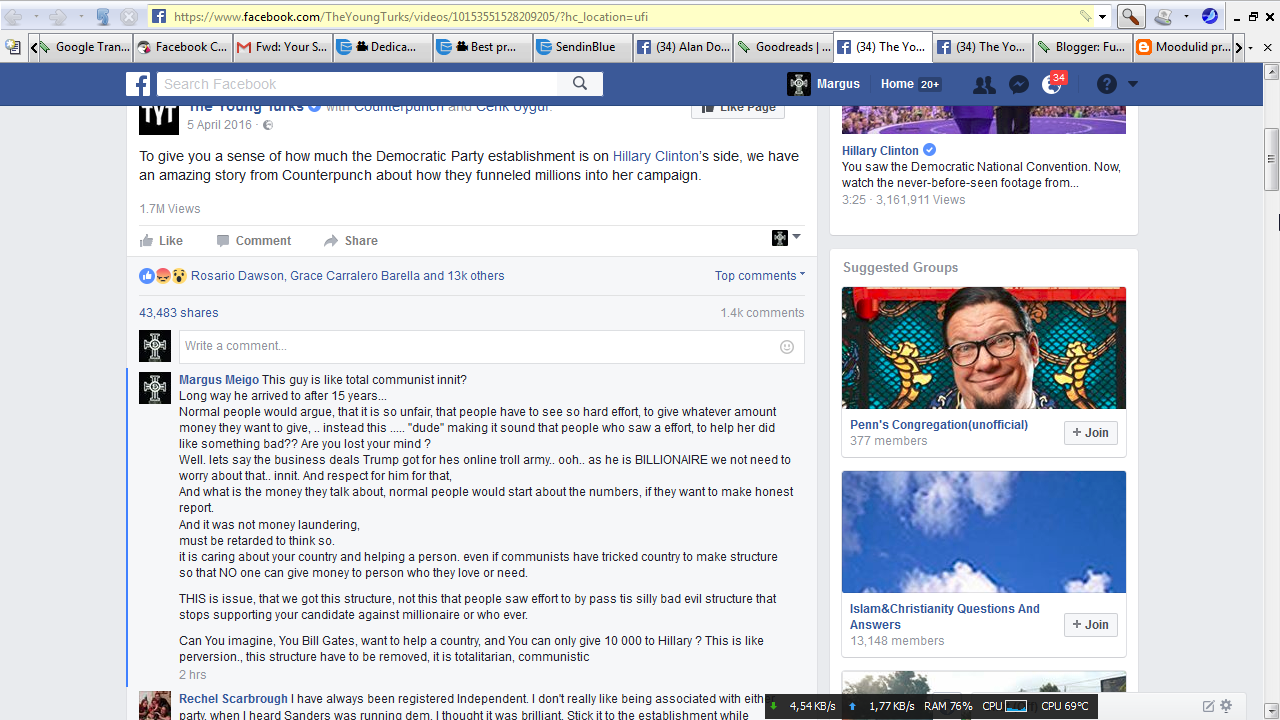Click the Hillary Clinton page name in sidebar
Image resolution: width=1280 pixels, height=720 pixels.
[880, 151]
